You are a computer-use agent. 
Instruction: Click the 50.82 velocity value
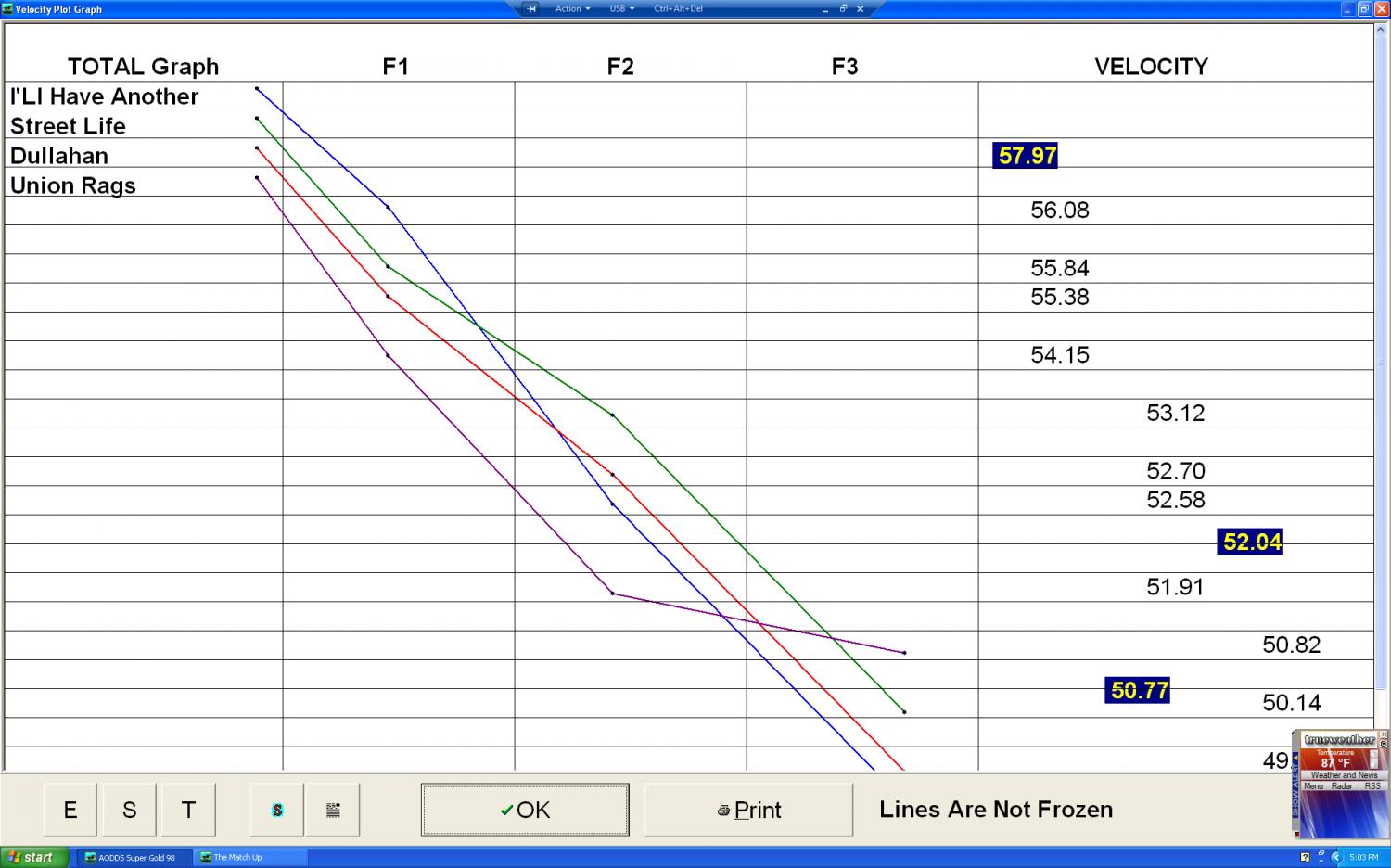click(1292, 645)
